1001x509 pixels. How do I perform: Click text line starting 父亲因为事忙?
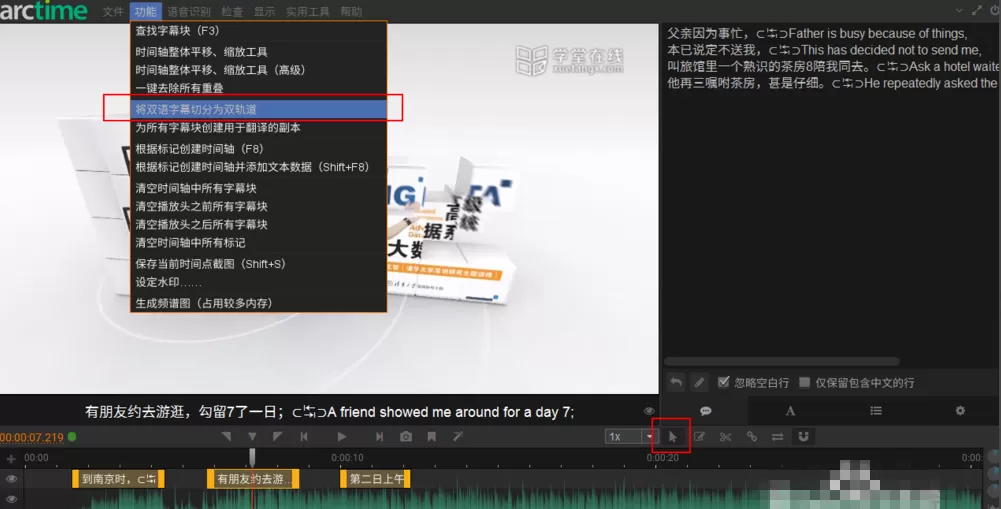(x=817, y=34)
